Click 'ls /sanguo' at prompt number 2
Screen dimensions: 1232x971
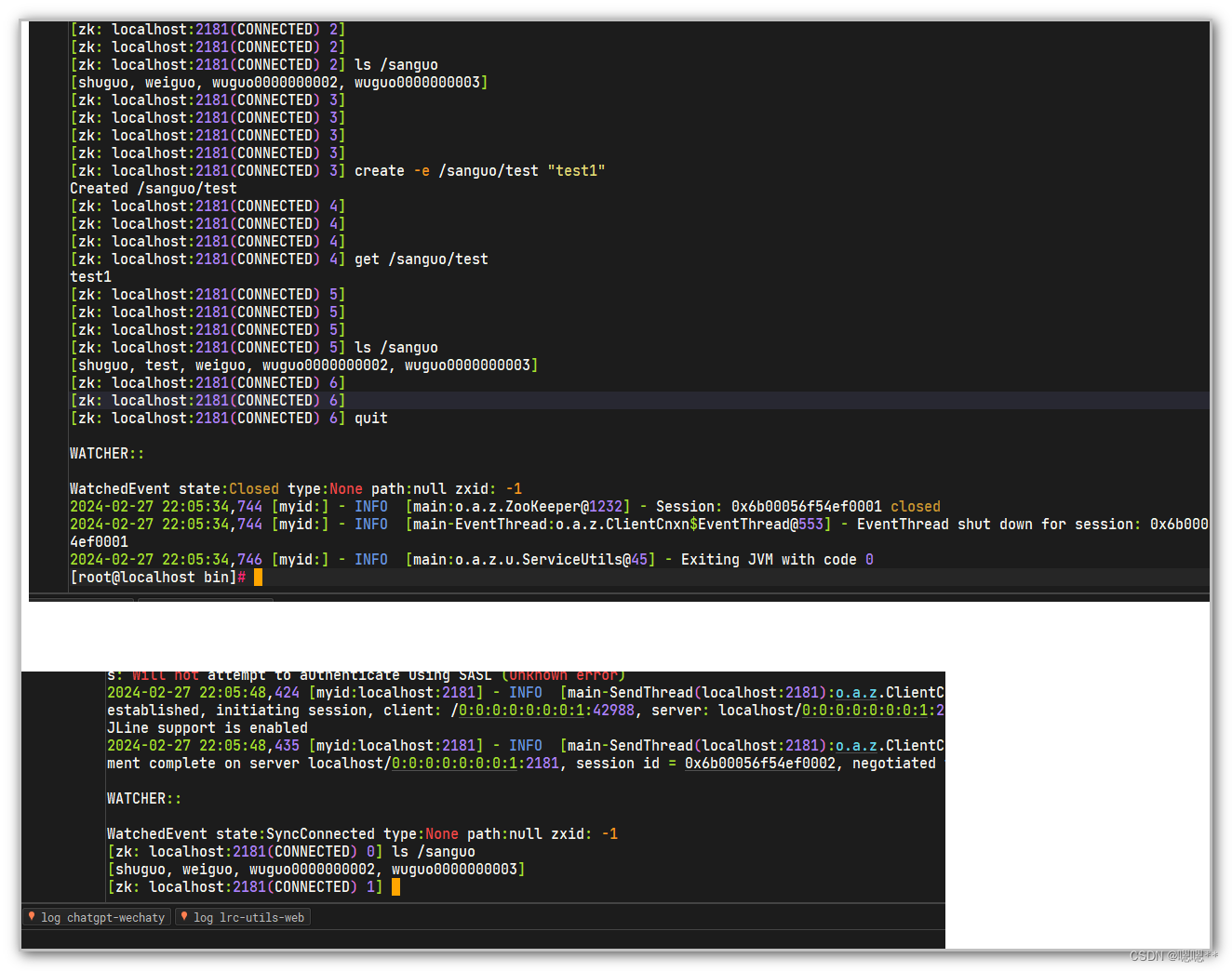[395, 65]
